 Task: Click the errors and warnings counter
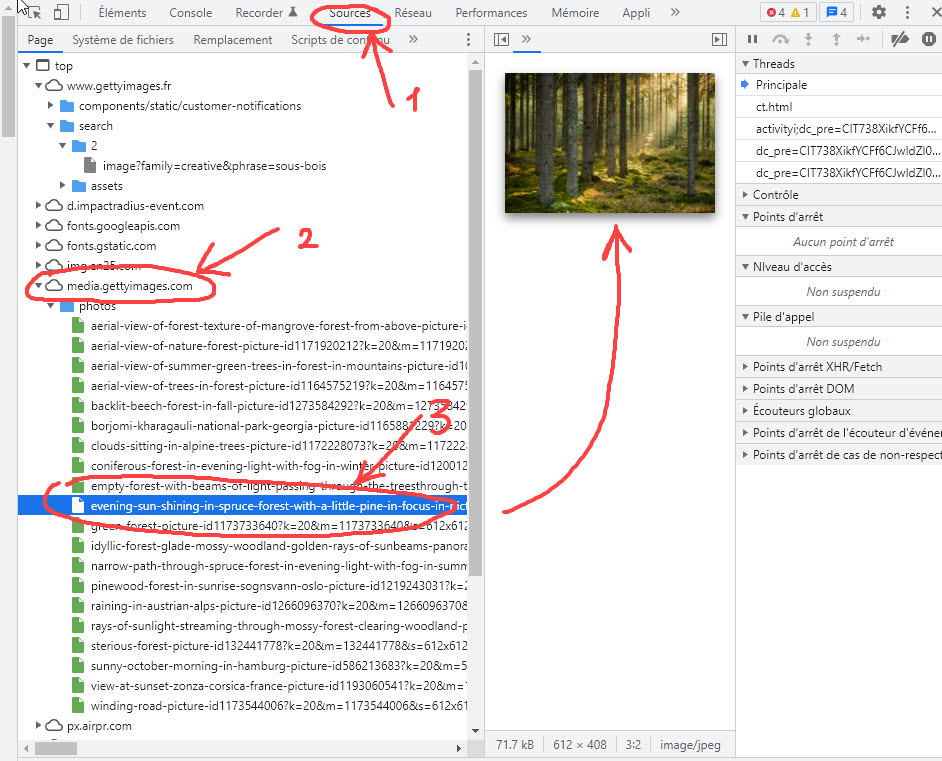pos(788,12)
